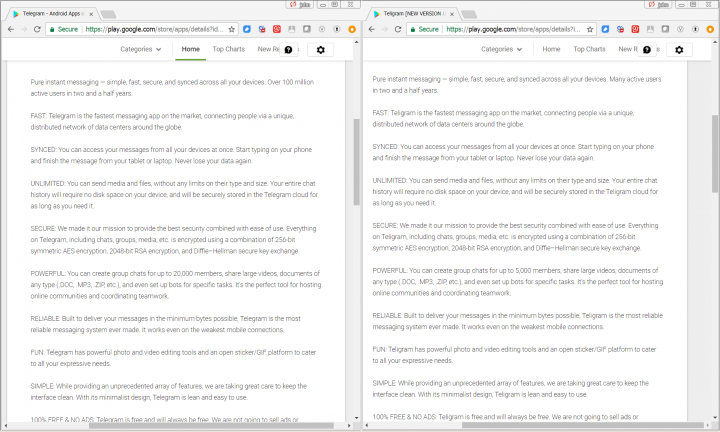Screen dimensions: 720x432
Task: Click blue tag extension icon in right window
Action: point(605,29)
